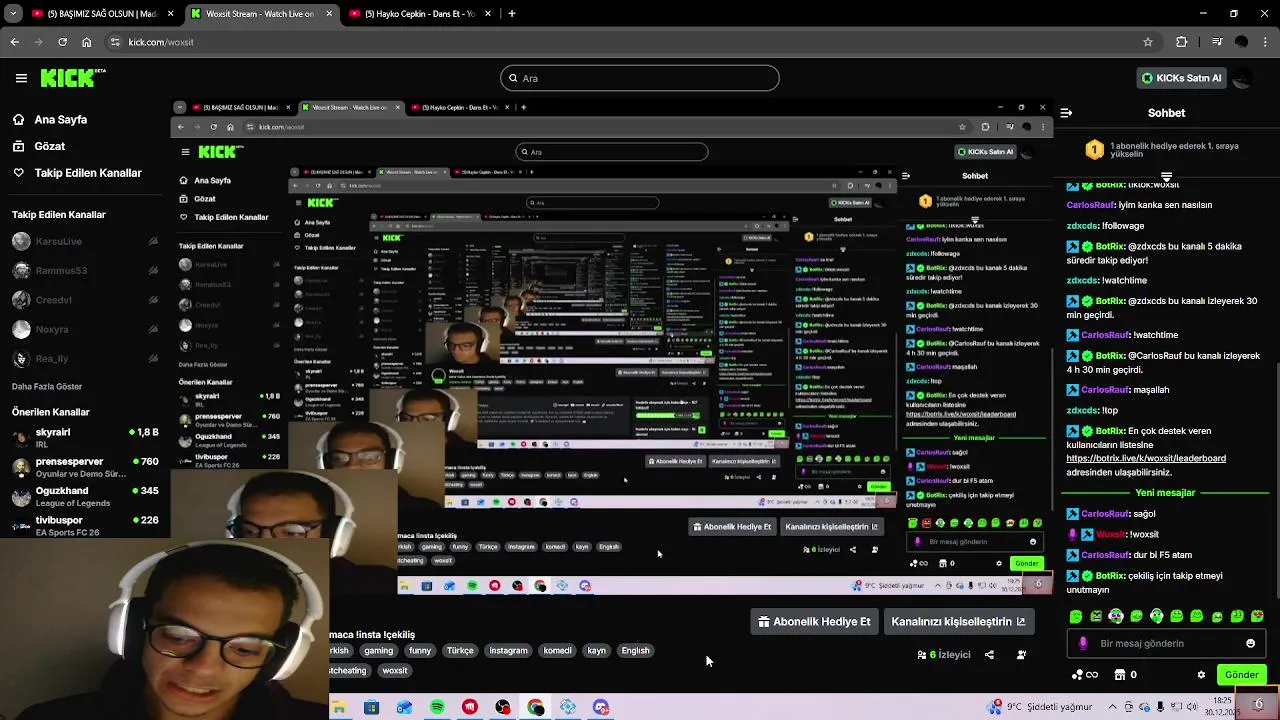Focus the outermost Bir mesaj gönderin field

1164,644
